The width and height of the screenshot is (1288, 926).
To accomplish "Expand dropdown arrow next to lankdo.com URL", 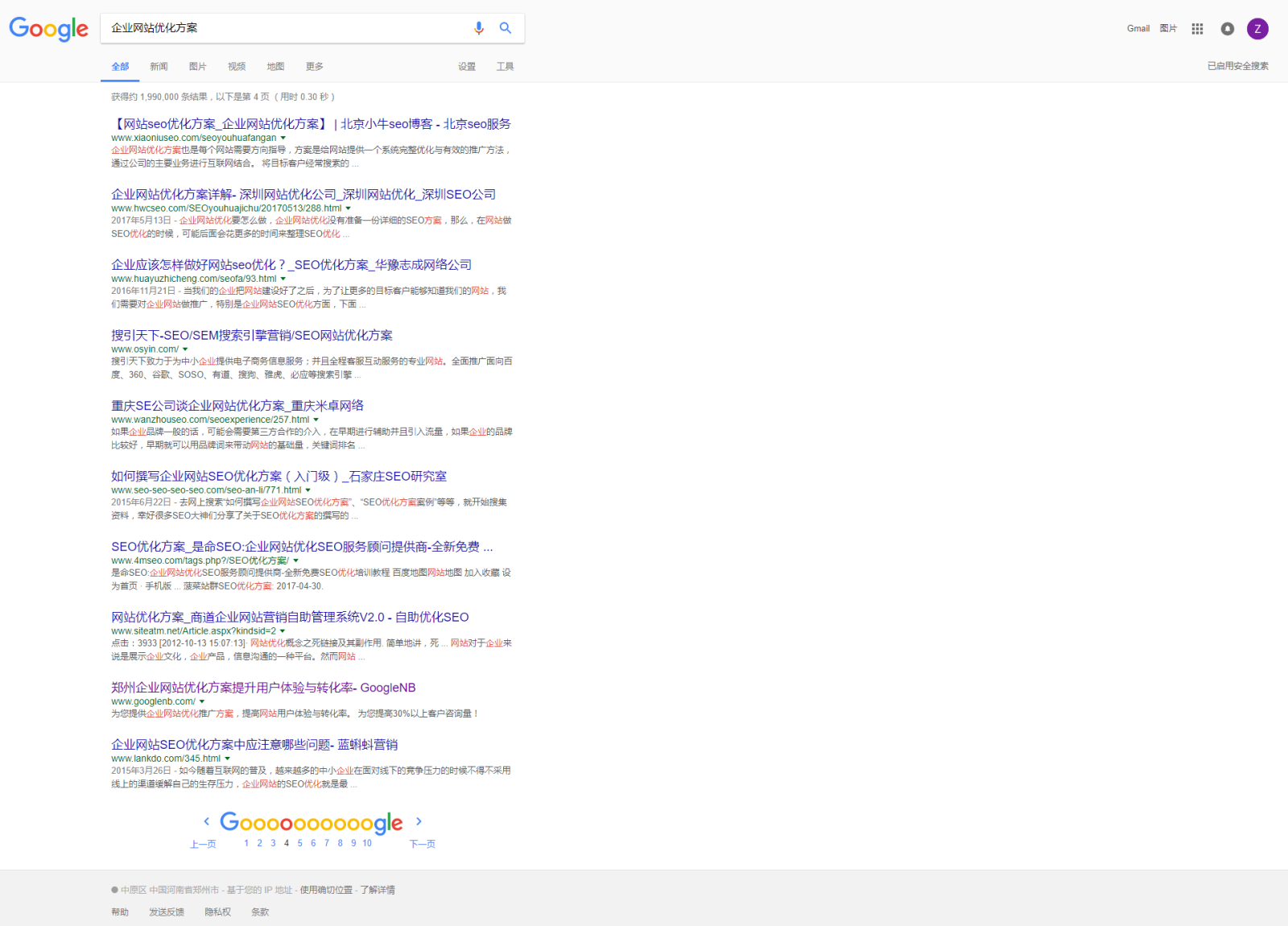I will click(228, 759).
